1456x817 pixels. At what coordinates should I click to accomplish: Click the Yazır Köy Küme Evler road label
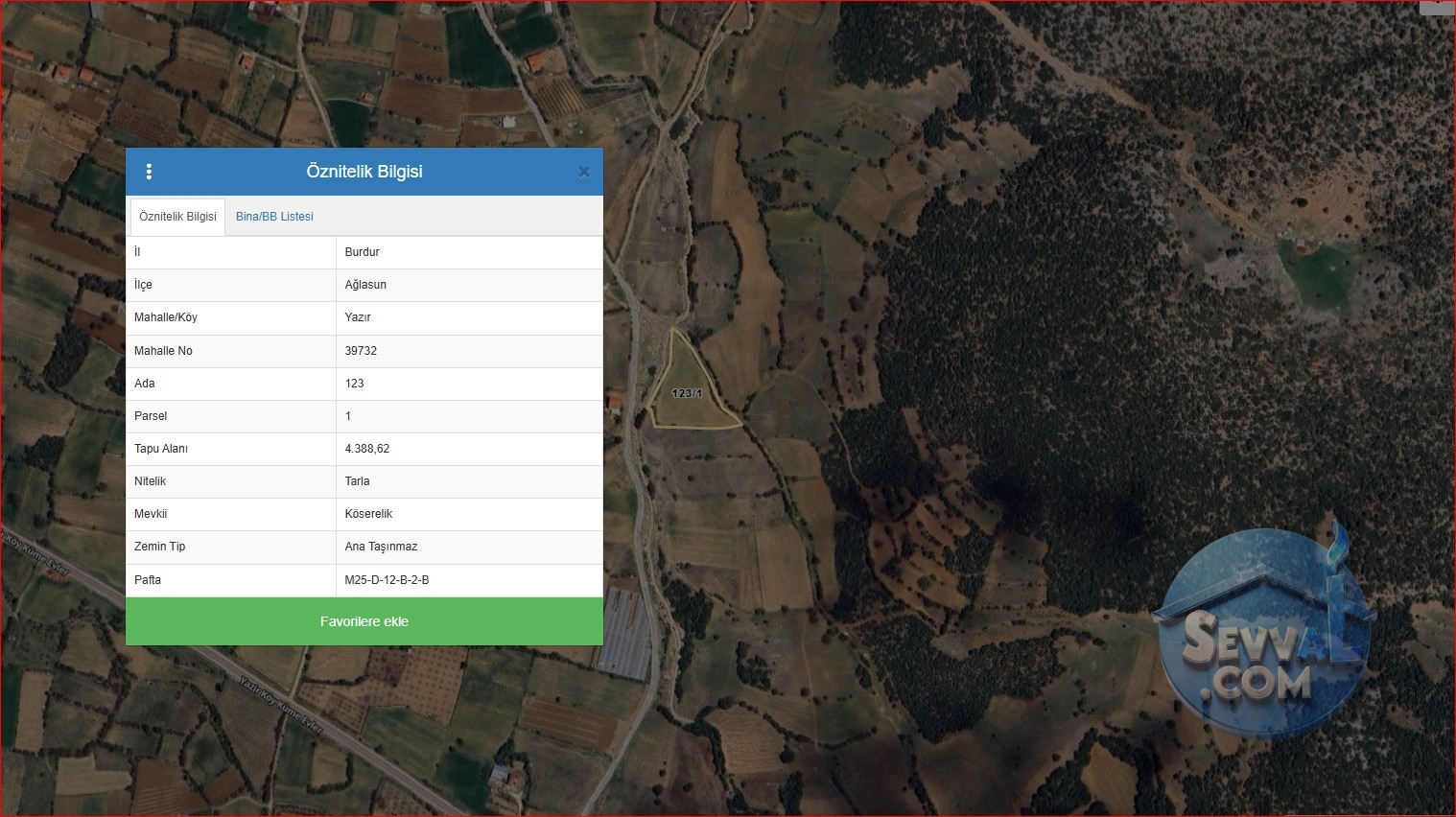[281, 706]
